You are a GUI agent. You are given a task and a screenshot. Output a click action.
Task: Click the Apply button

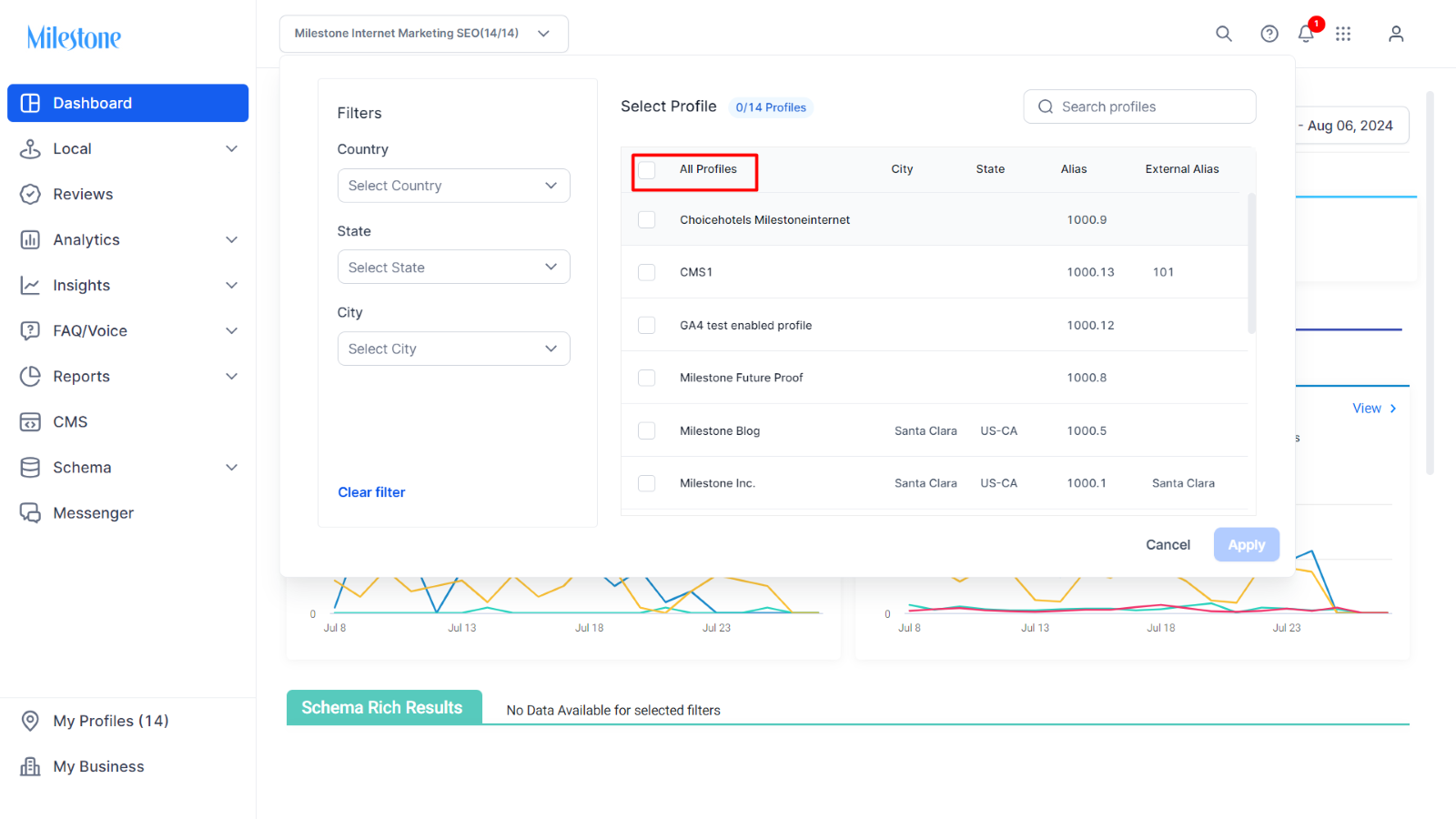(1247, 544)
